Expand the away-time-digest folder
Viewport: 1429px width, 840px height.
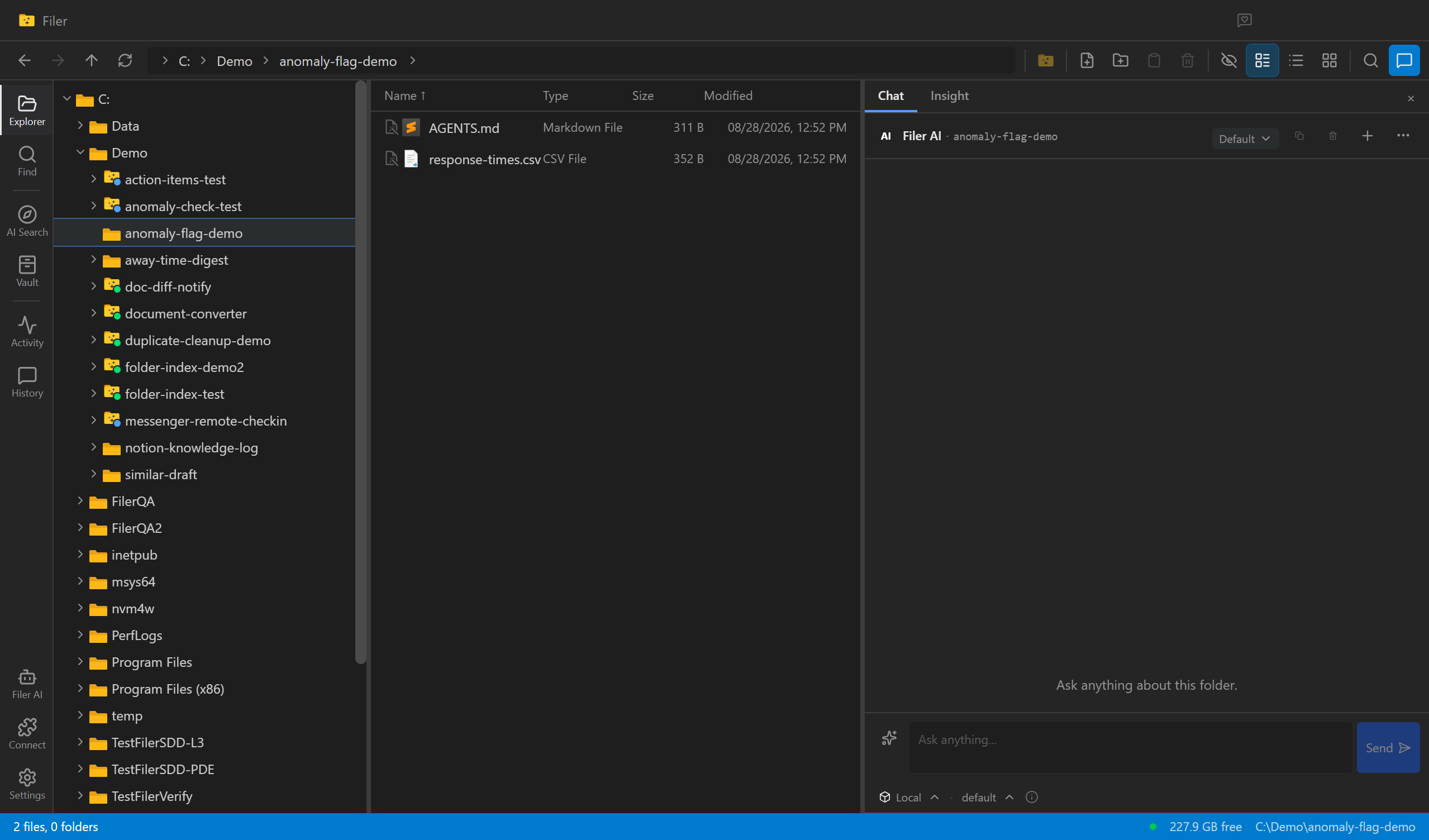point(93,259)
